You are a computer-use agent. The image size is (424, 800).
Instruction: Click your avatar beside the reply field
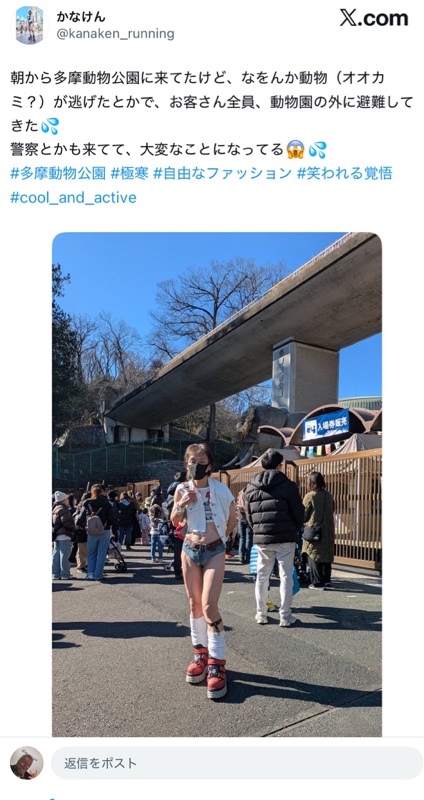27,763
